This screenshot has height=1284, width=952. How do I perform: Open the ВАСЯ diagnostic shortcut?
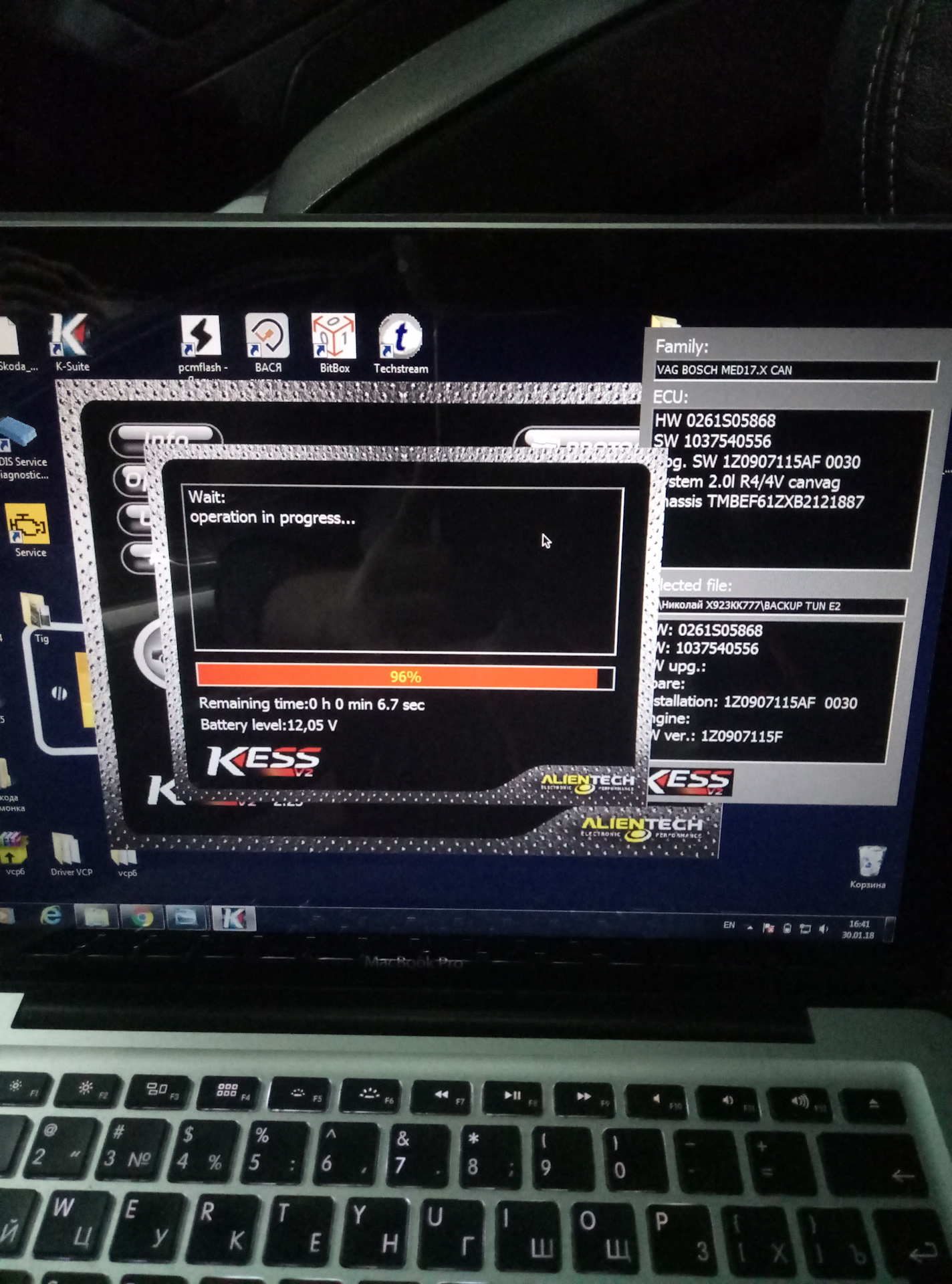coord(267,342)
